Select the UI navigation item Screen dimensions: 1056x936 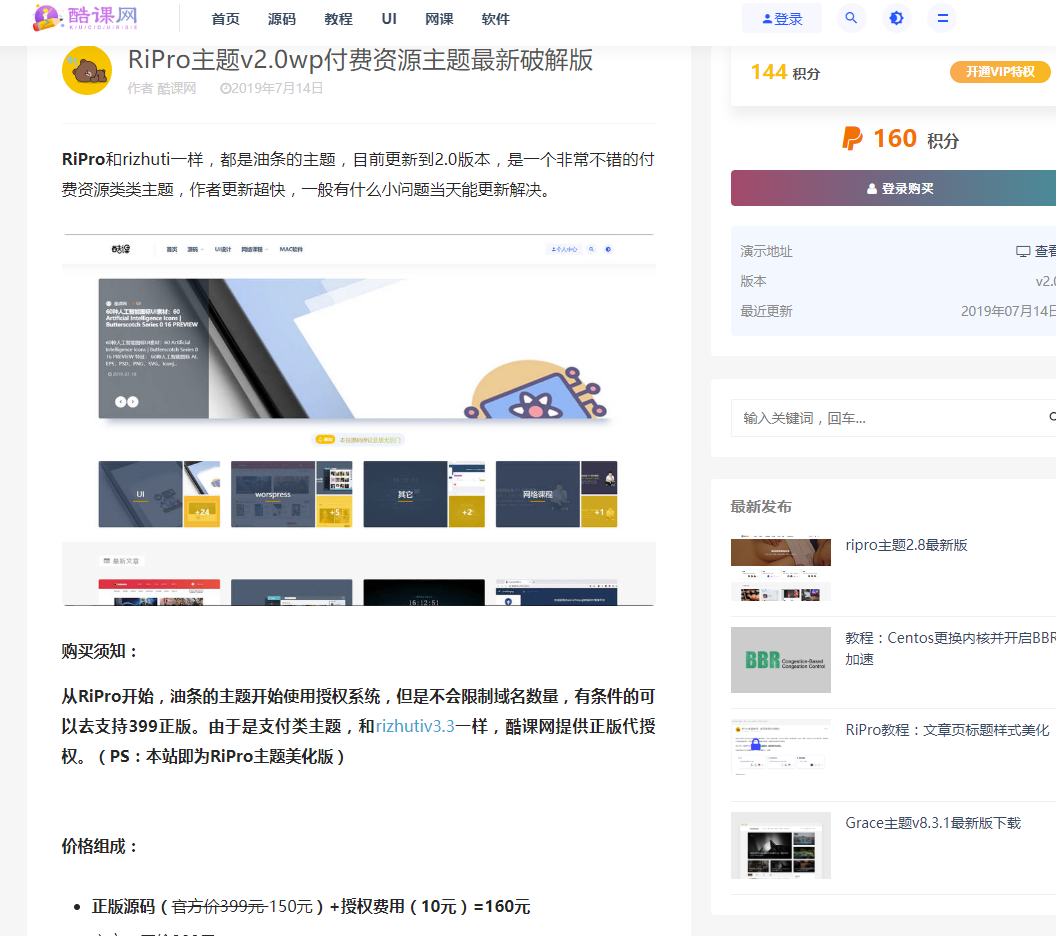(x=389, y=19)
